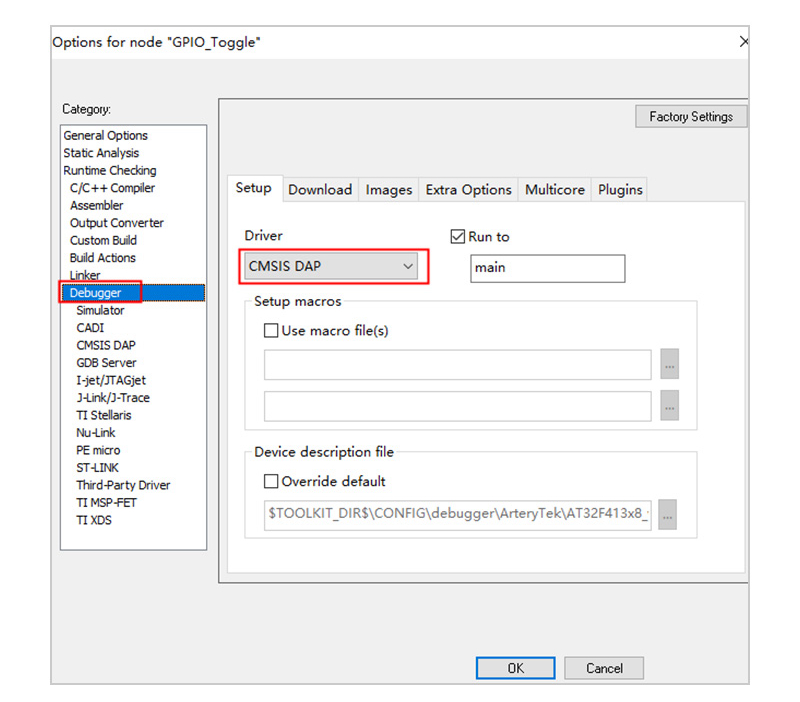
Task: Click the browse button for first macro file
Action: point(670,365)
